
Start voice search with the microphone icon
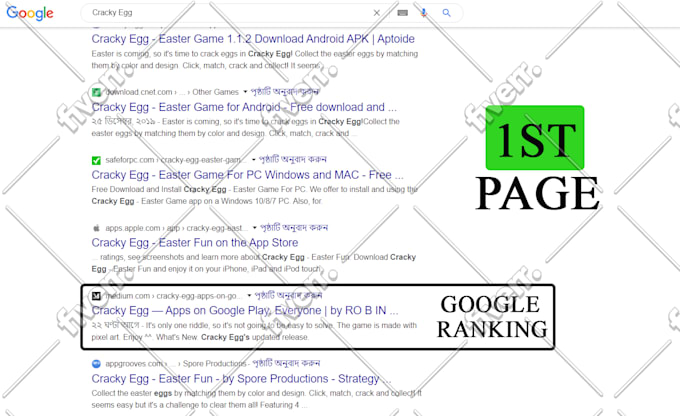point(424,13)
